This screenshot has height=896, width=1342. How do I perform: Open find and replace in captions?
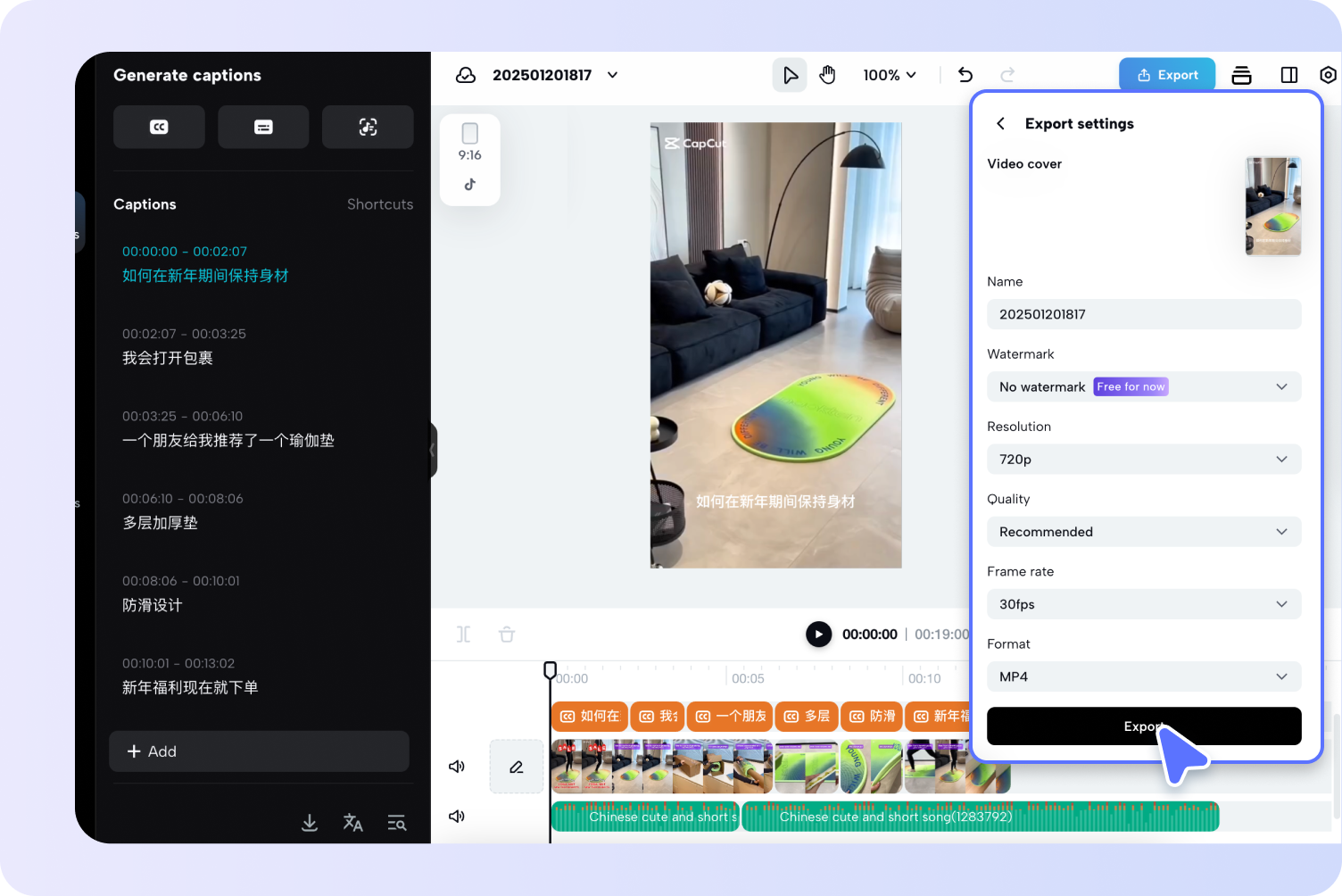(397, 823)
